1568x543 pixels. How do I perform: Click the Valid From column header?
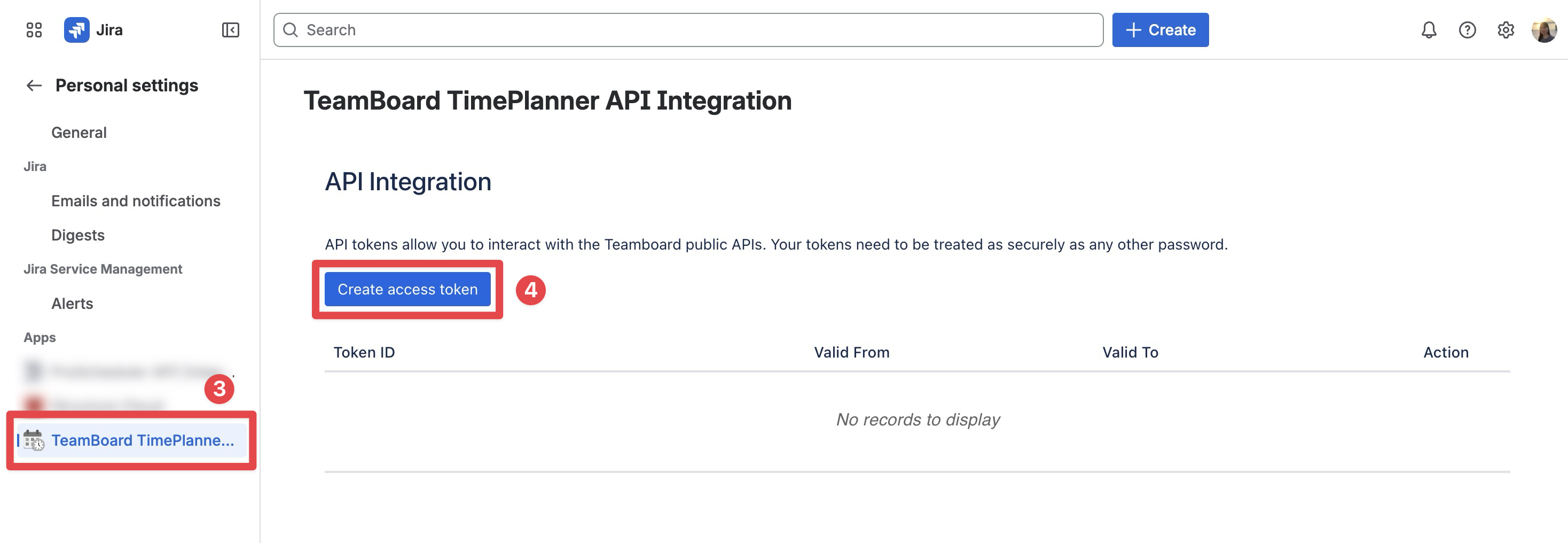pos(852,352)
